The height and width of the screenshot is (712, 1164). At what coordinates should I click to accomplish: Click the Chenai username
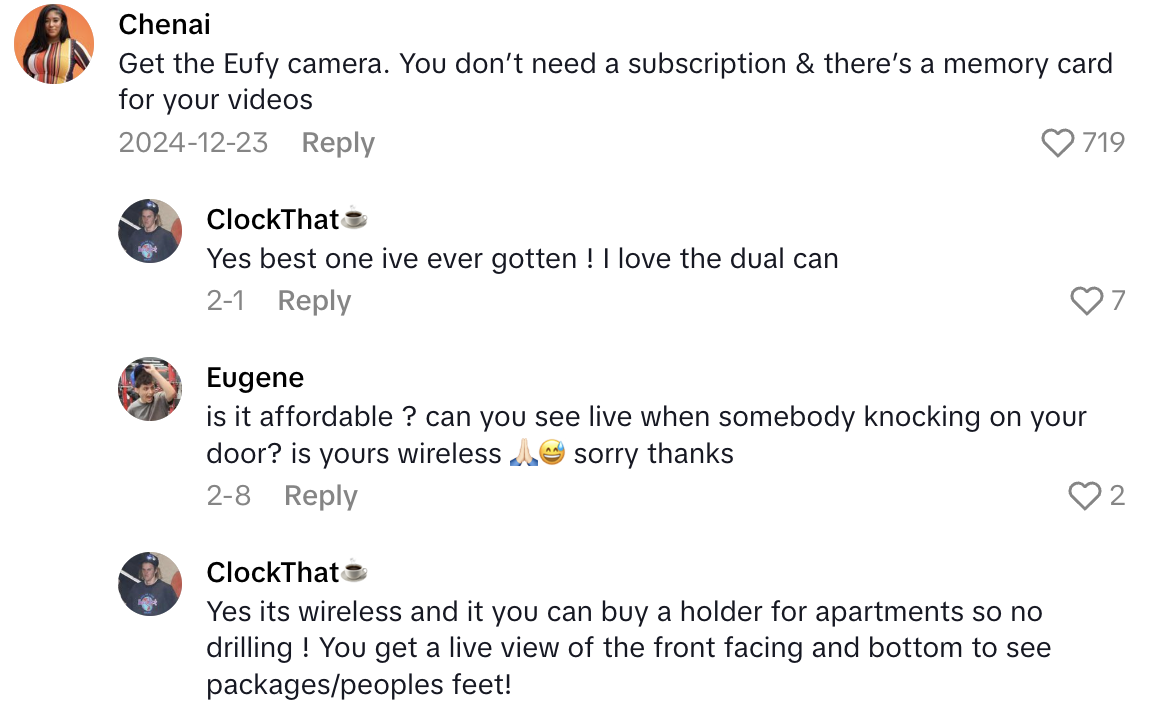[165, 24]
